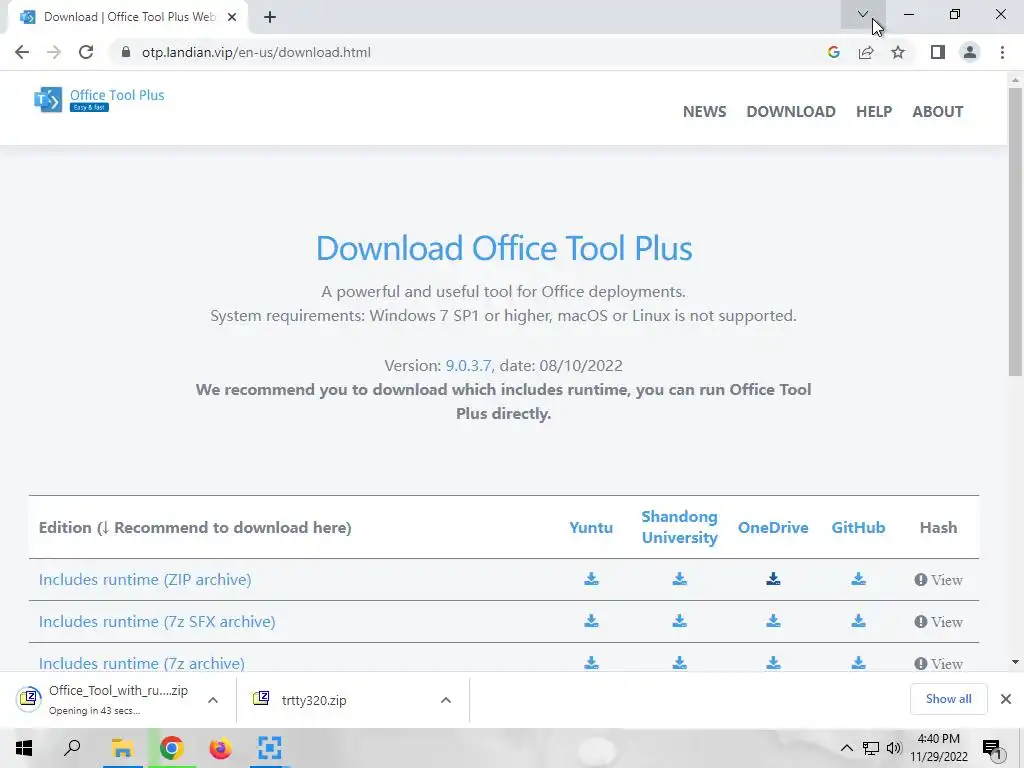Download ZIP archive from GitHub
The height and width of the screenshot is (768, 1024).
click(858, 579)
